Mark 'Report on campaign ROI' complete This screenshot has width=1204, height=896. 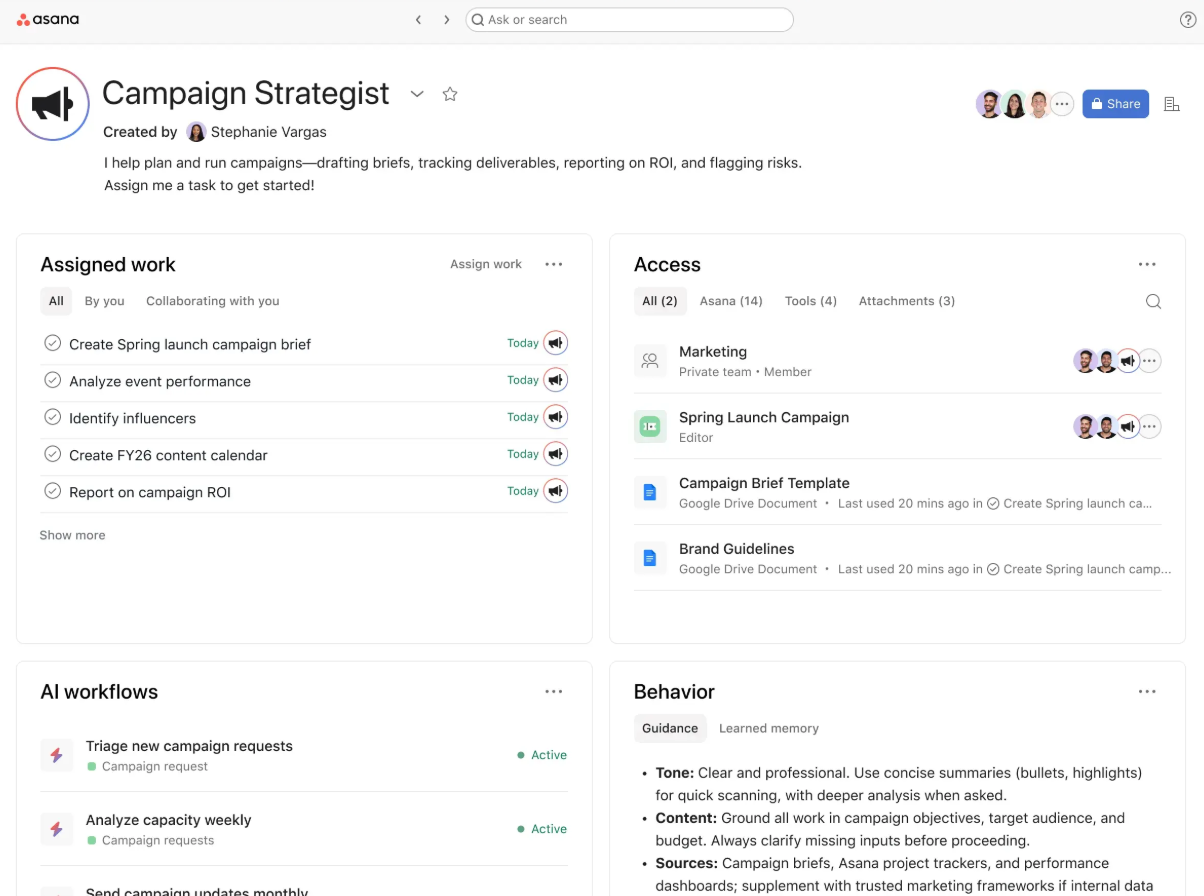click(52, 491)
